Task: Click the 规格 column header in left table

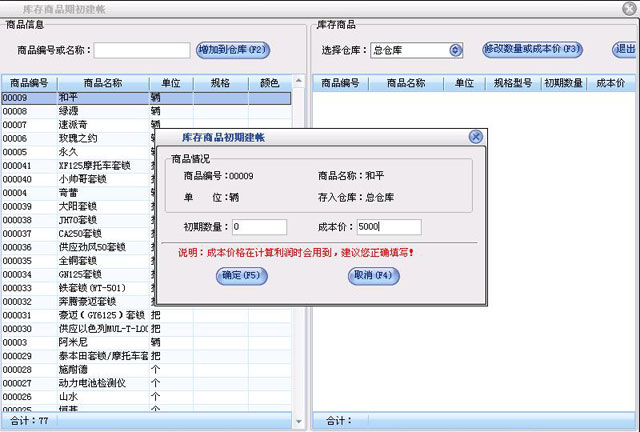Action: pyautogui.click(x=220, y=84)
